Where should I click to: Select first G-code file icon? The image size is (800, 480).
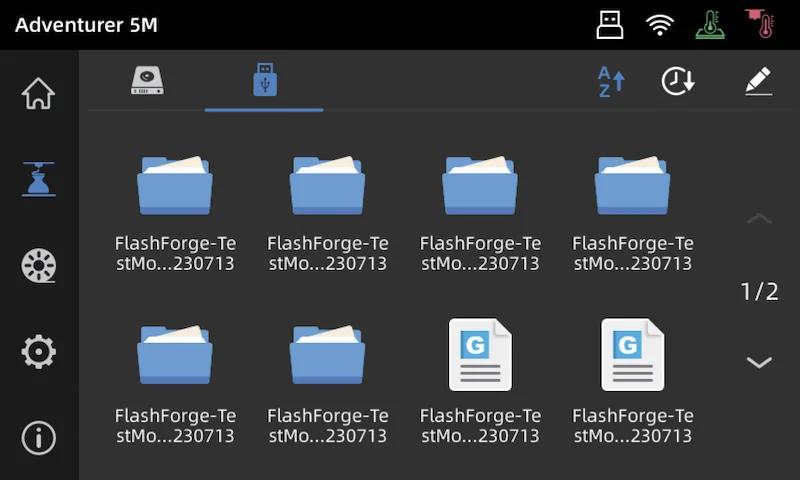(x=480, y=355)
